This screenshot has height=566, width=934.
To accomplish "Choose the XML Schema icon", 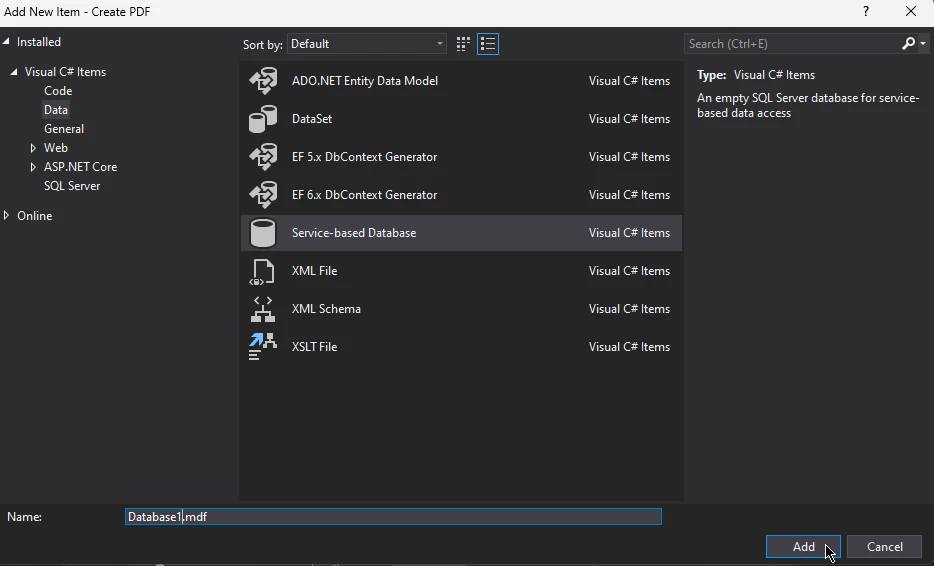I will tap(263, 309).
